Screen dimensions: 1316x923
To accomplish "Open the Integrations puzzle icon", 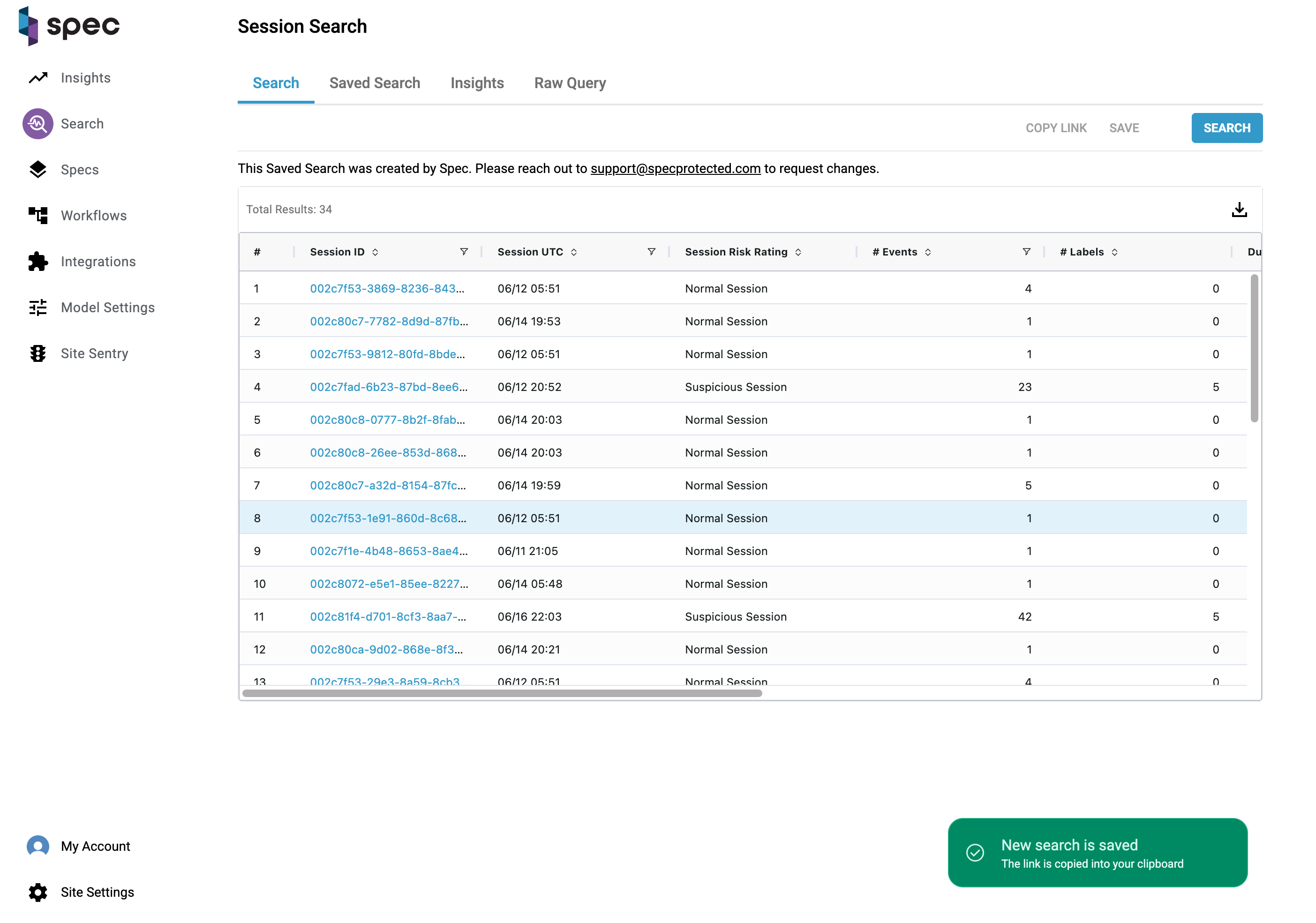I will tap(38, 261).
